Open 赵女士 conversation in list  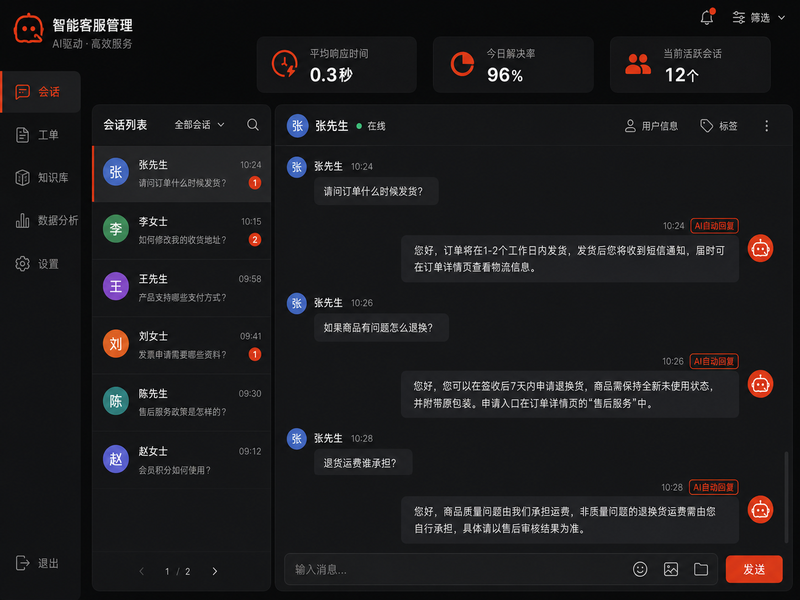tap(182, 460)
